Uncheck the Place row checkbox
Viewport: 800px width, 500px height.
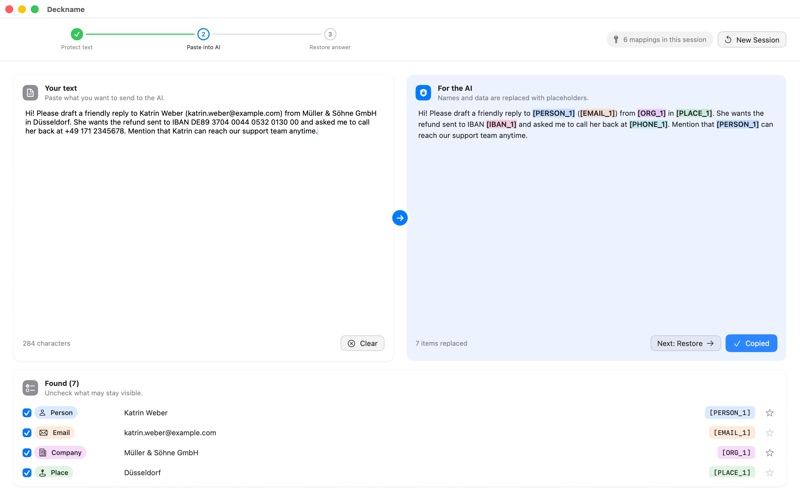27,472
